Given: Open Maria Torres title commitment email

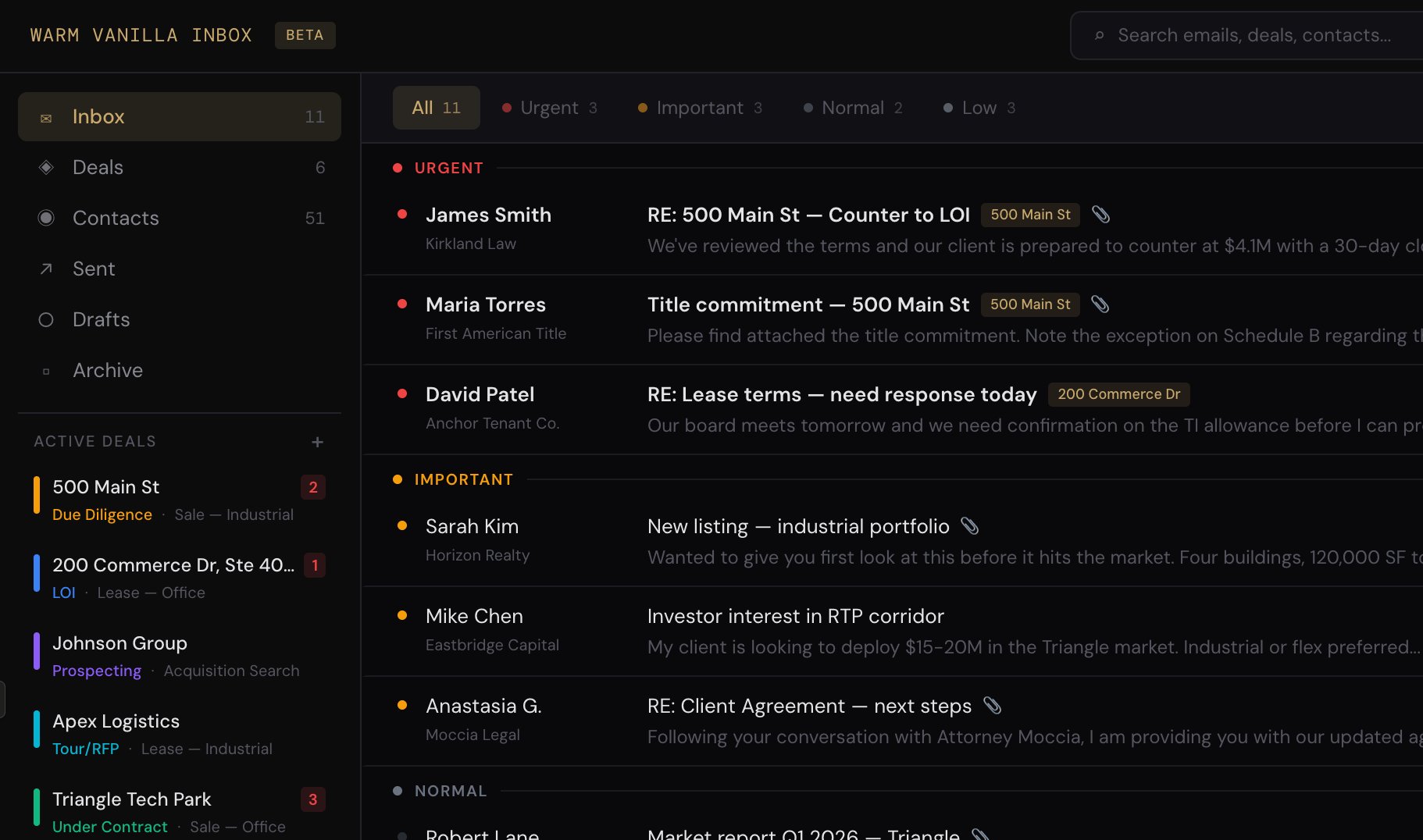Looking at the screenshot, I should pyautogui.click(x=893, y=319).
